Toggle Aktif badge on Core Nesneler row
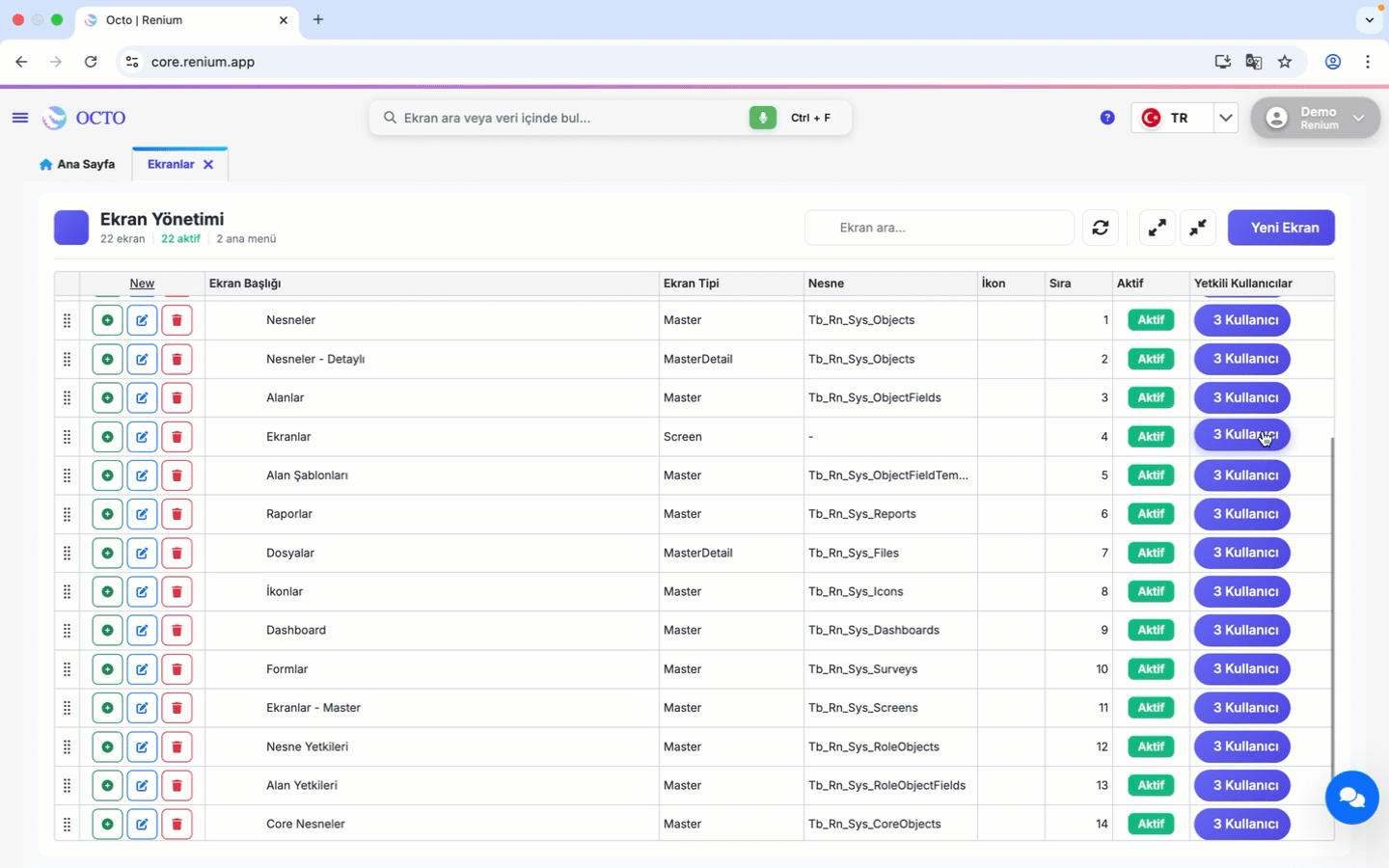 tap(1151, 825)
